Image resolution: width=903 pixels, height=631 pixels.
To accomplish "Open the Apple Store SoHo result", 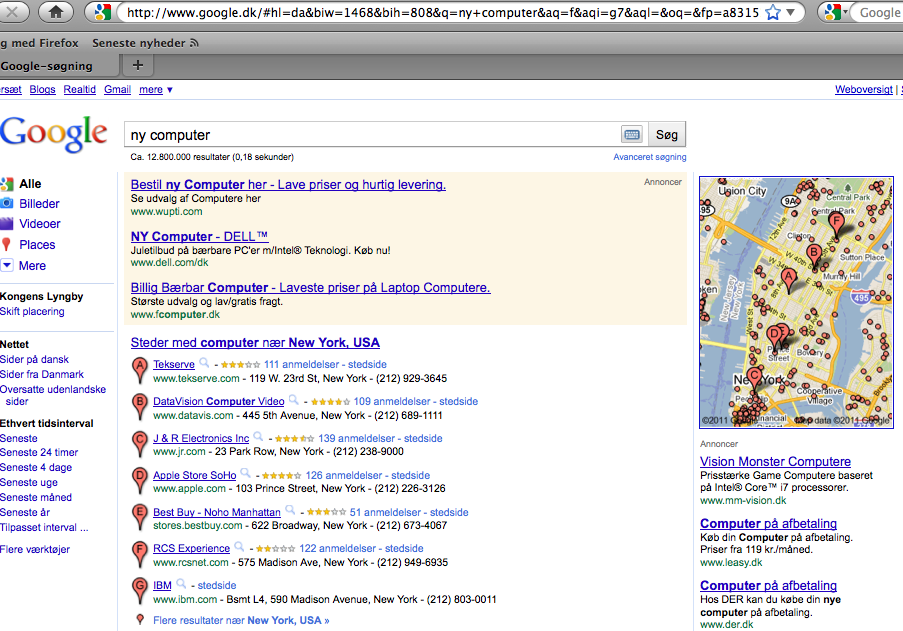I will click(x=195, y=476).
